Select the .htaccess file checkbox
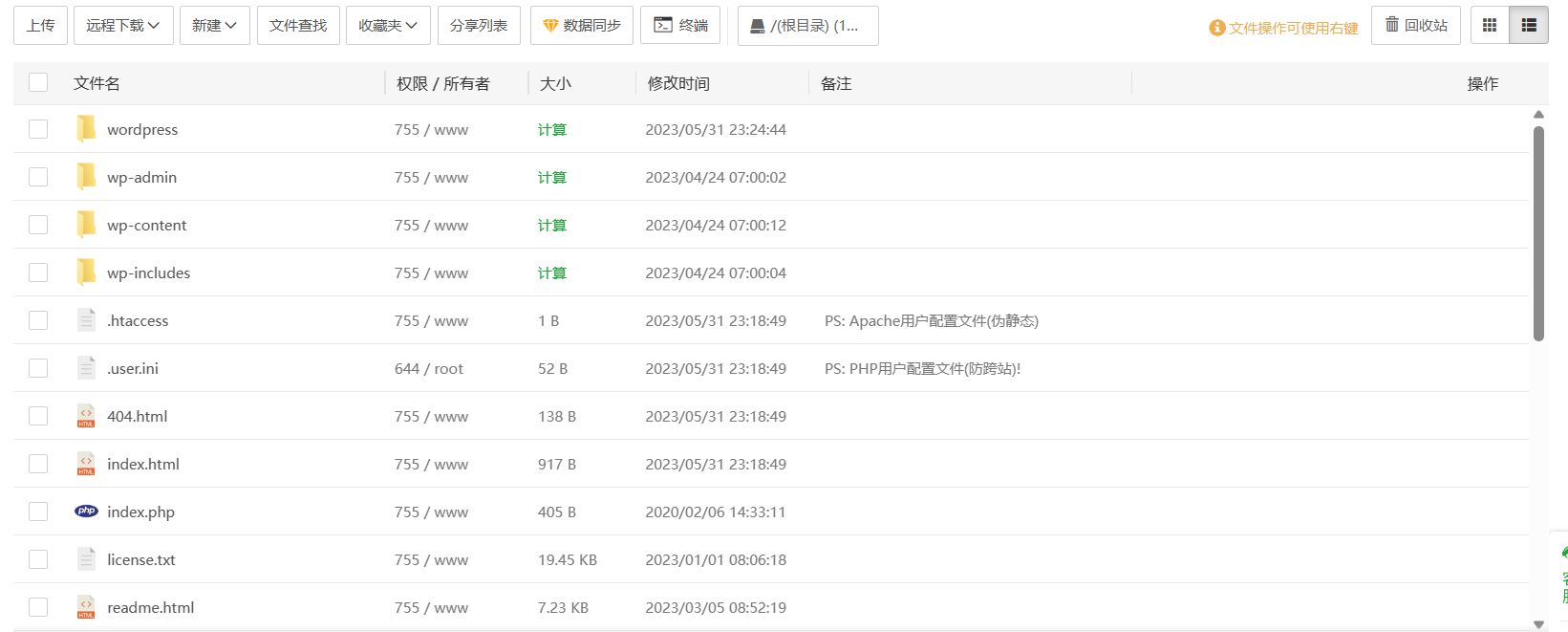1568x632 pixels. tap(38, 320)
